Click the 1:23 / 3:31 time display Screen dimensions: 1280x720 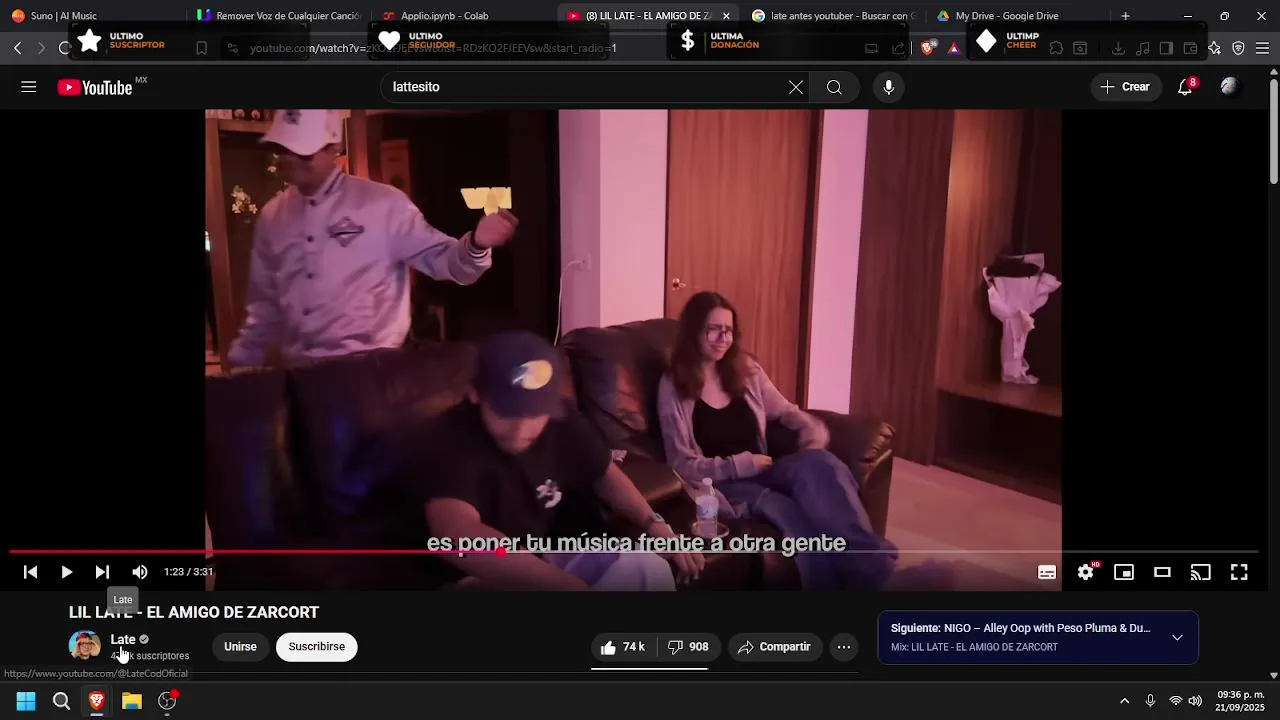tap(189, 572)
